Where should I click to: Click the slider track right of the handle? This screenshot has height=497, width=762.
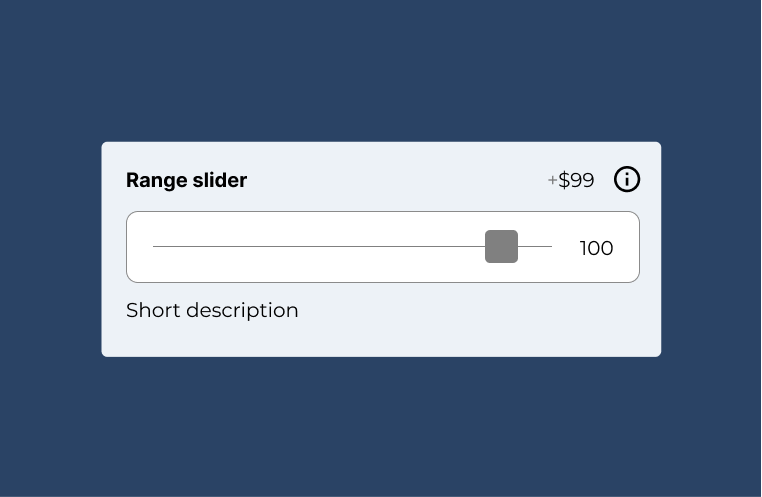pyautogui.click(x=536, y=246)
